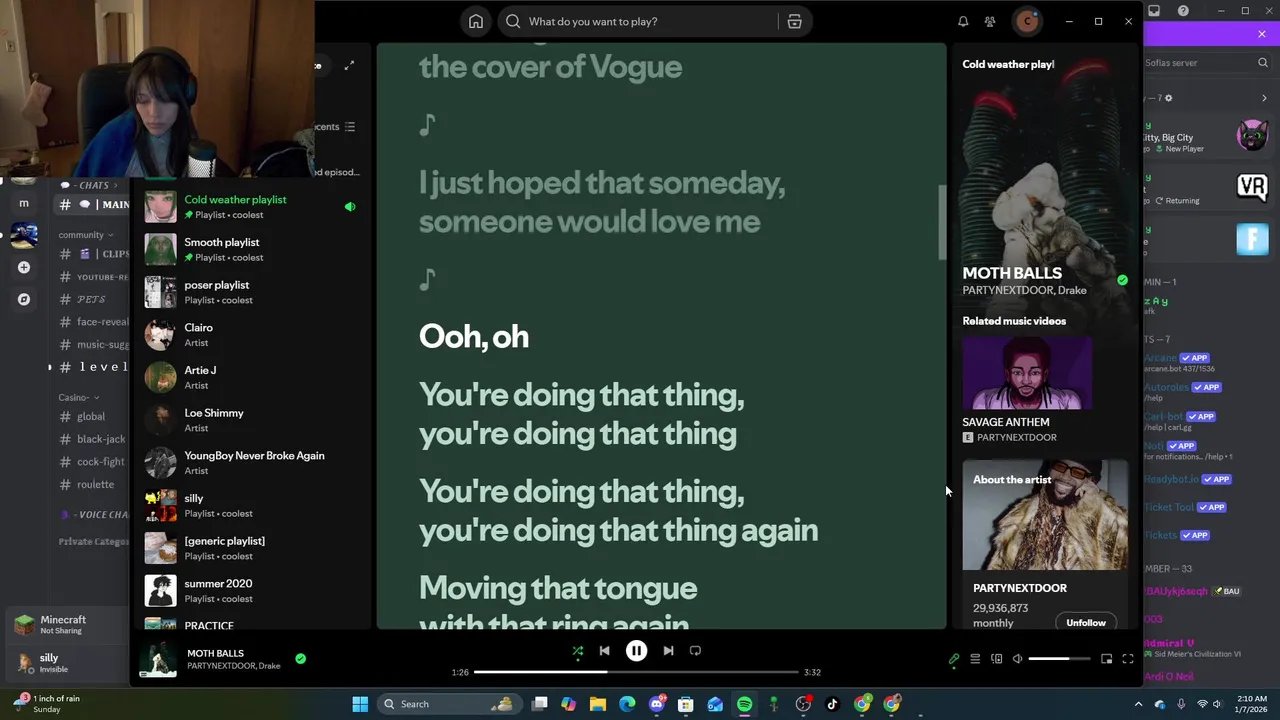
Task: Seek in the song progress bar
Action: tap(636, 672)
